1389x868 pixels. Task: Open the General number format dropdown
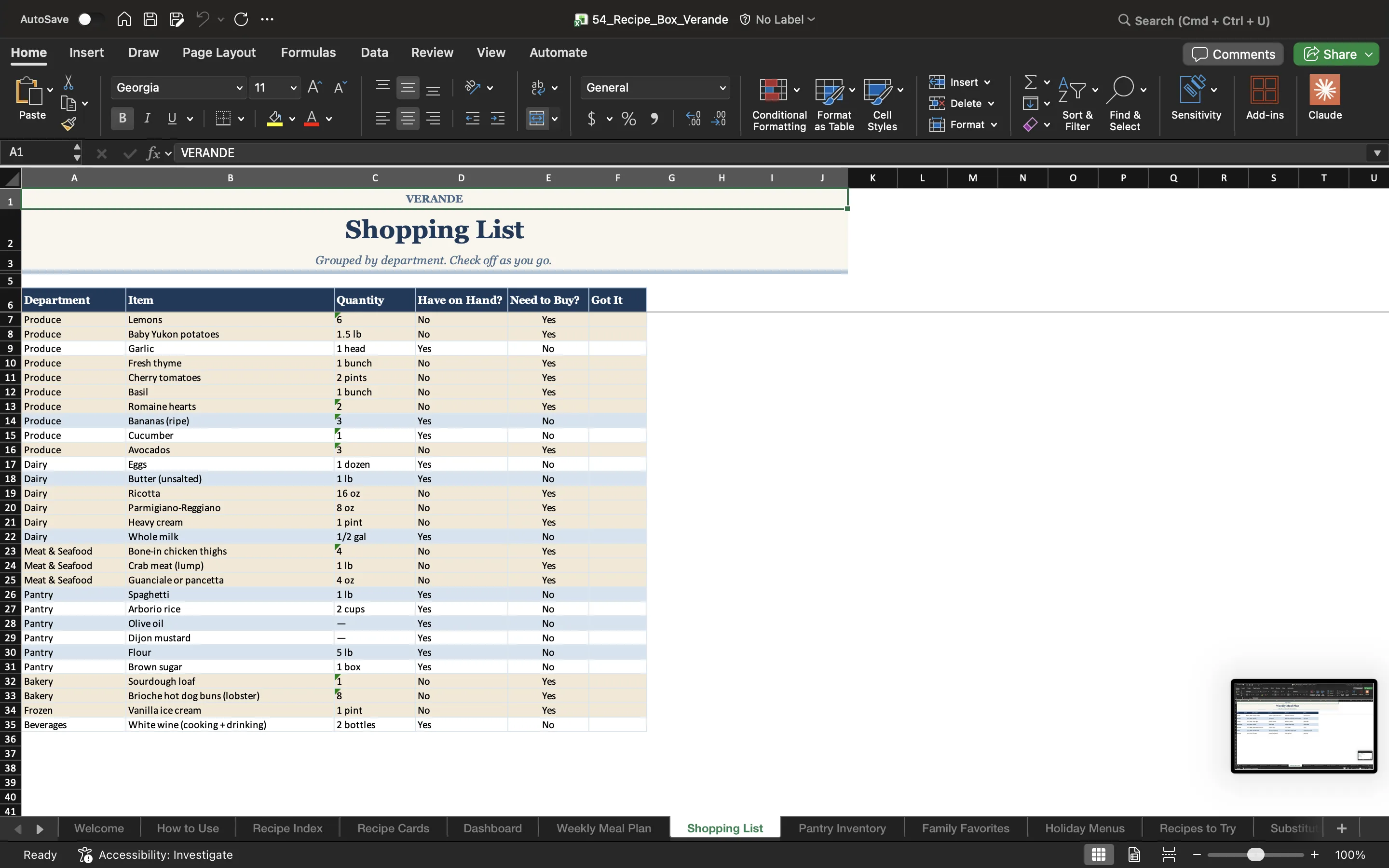[x=722, y=88]
